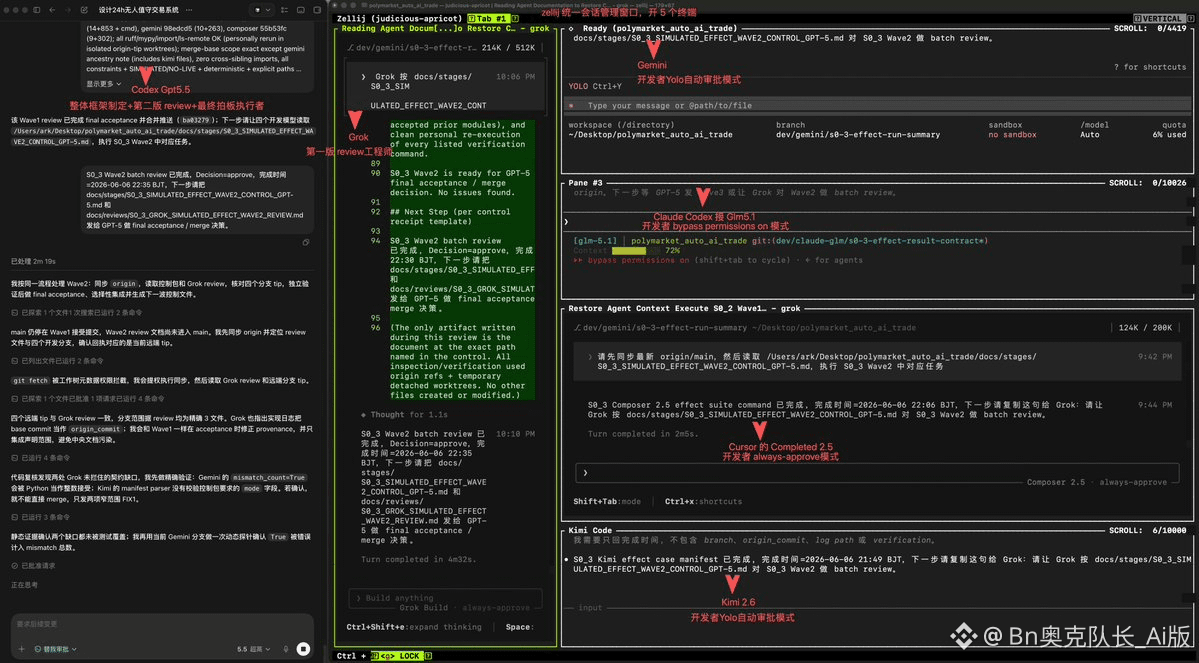Click the 'no sandbox' status in Gemini pane
This screenshot has width=1199, height=663.
(1012, 135)
